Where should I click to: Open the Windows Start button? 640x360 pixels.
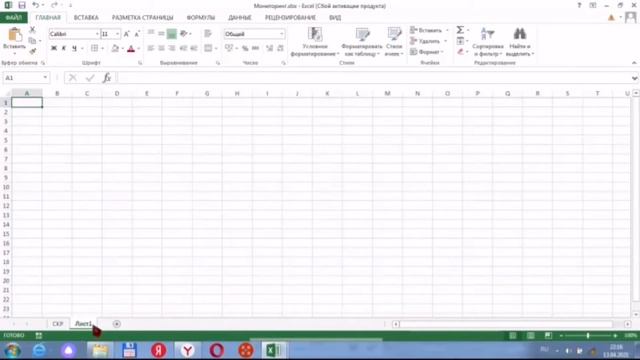[x=12, y=350]
